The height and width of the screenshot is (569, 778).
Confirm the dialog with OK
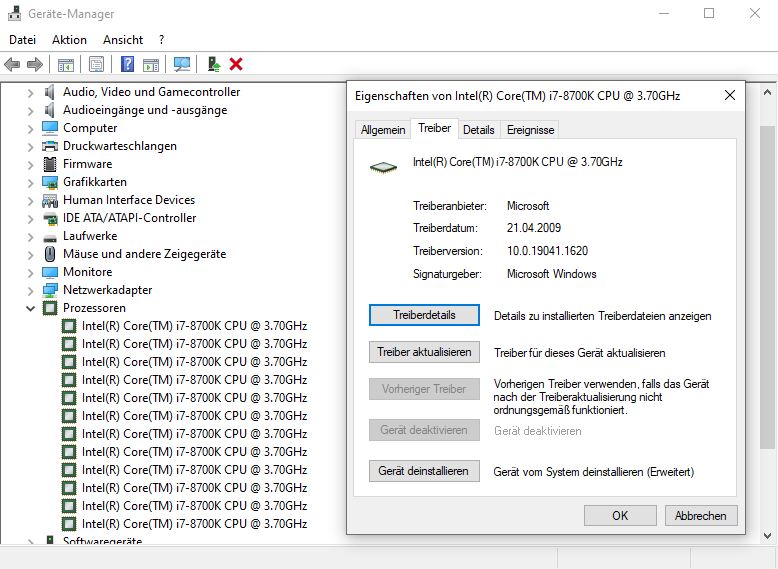(x=620, y=516)
